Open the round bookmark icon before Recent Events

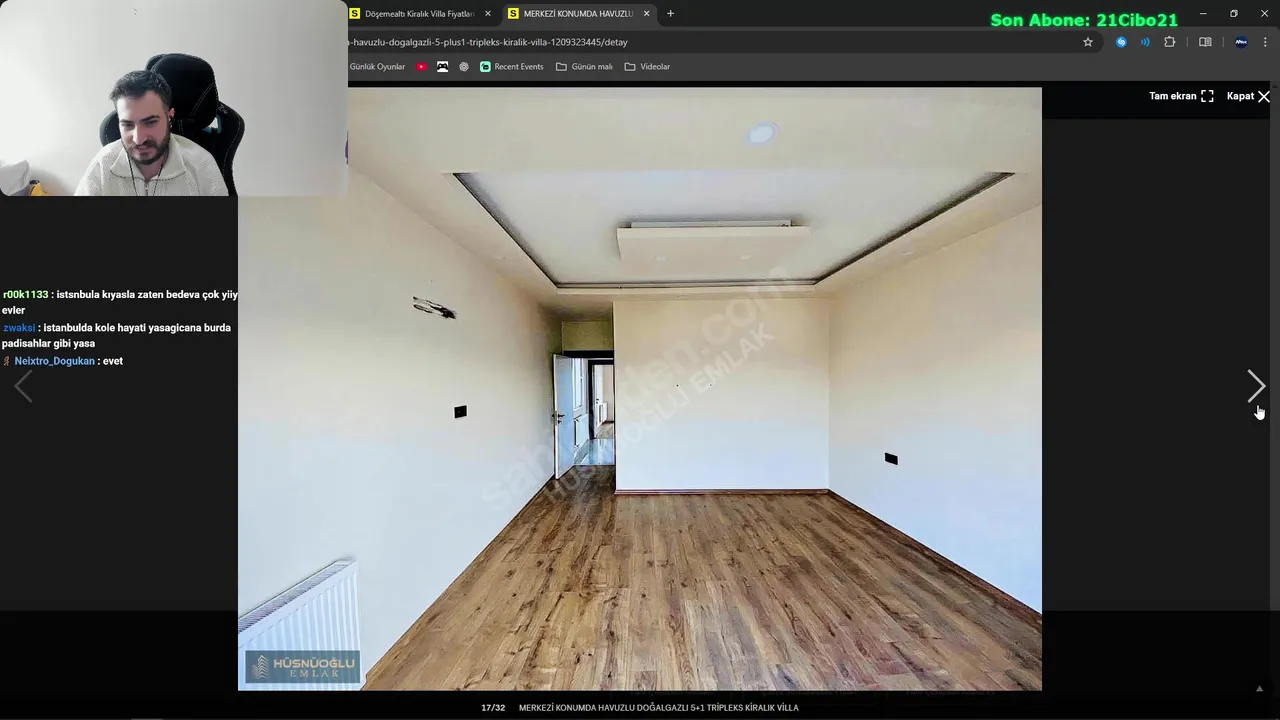(464, 67)
